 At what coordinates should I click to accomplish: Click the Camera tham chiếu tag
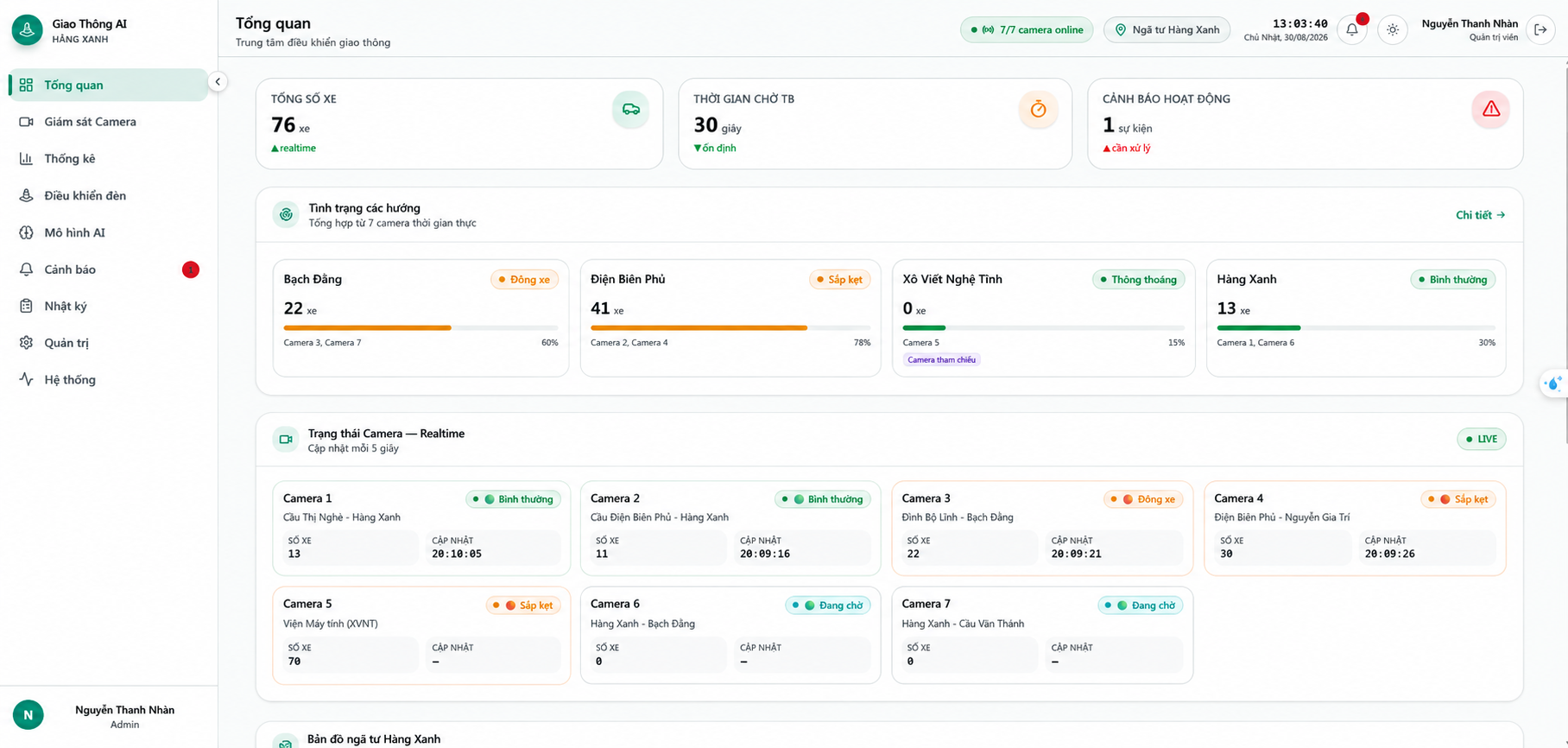tap(941, 359)
